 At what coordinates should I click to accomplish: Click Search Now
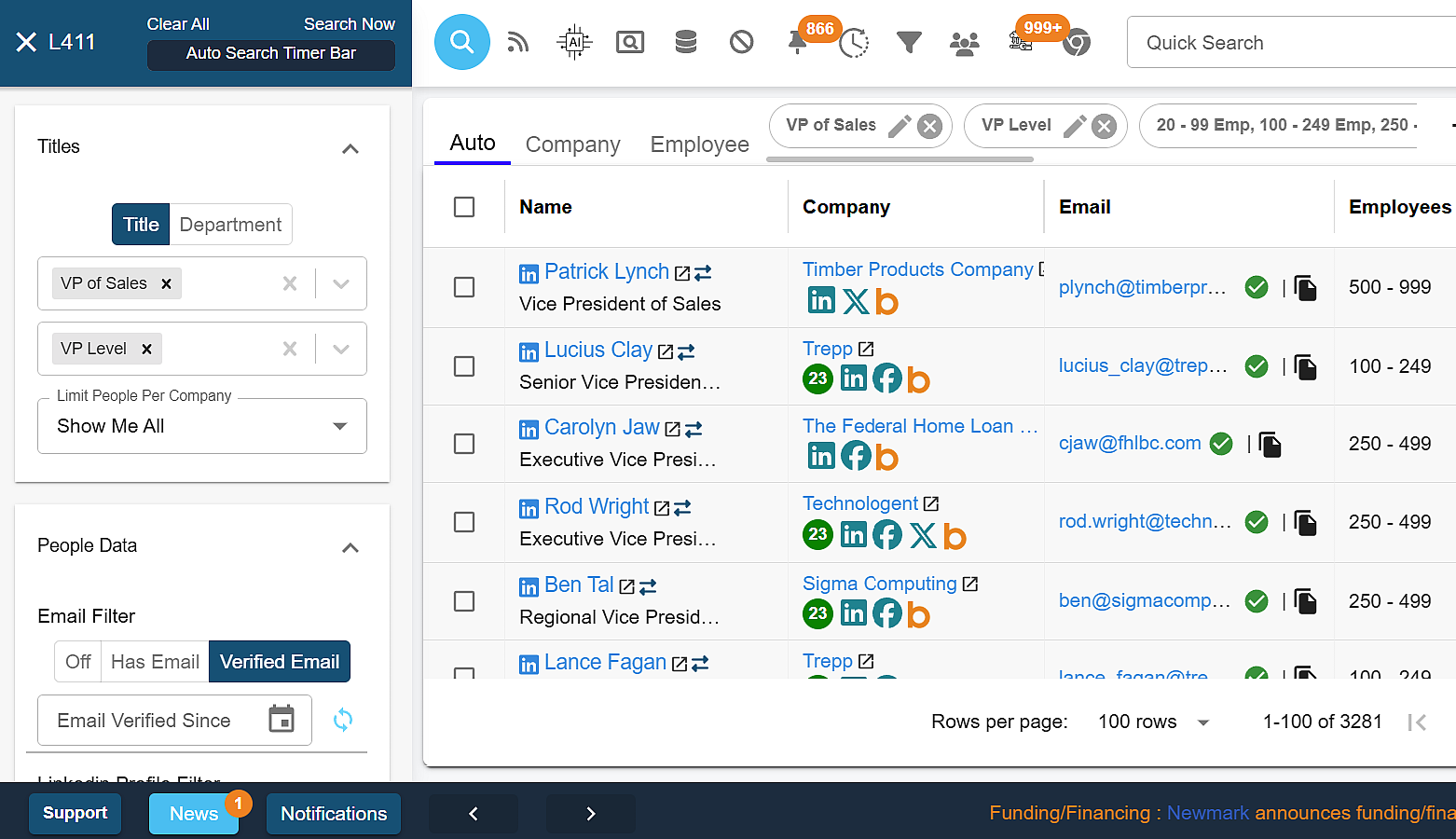tap(350, 24)
